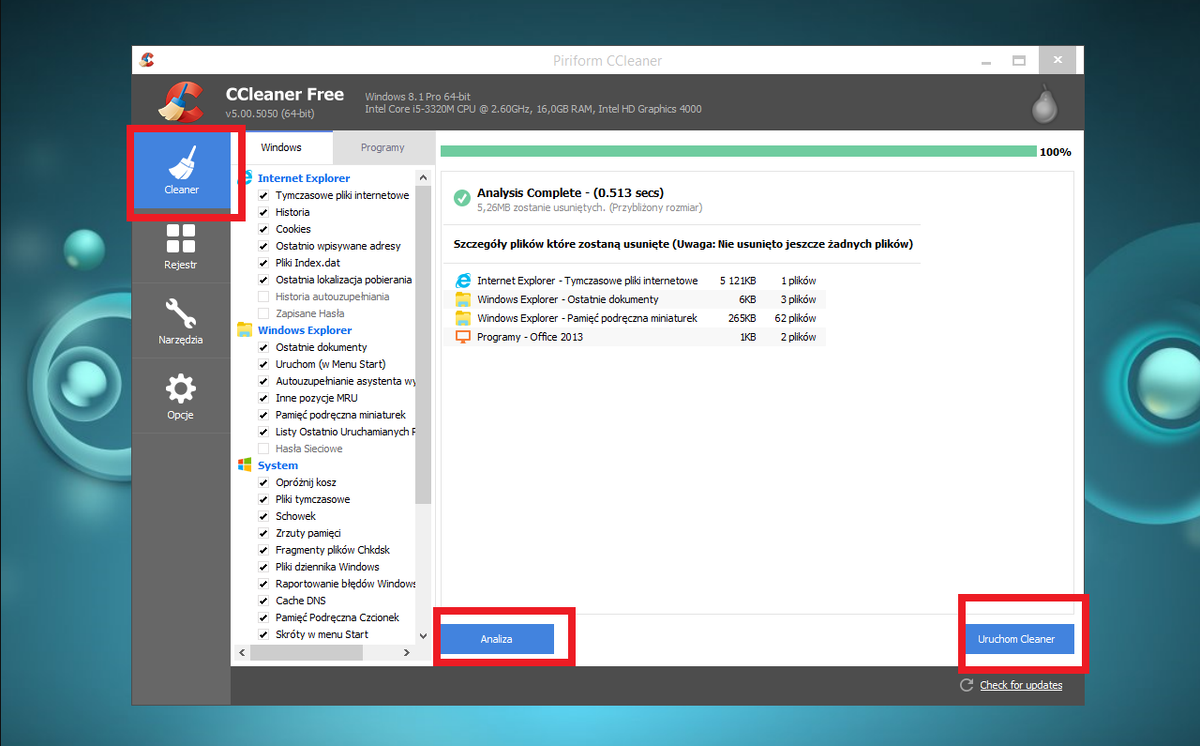Click the refresh icon beside Check for updates
1200x746 pixels.
(967, 685)
